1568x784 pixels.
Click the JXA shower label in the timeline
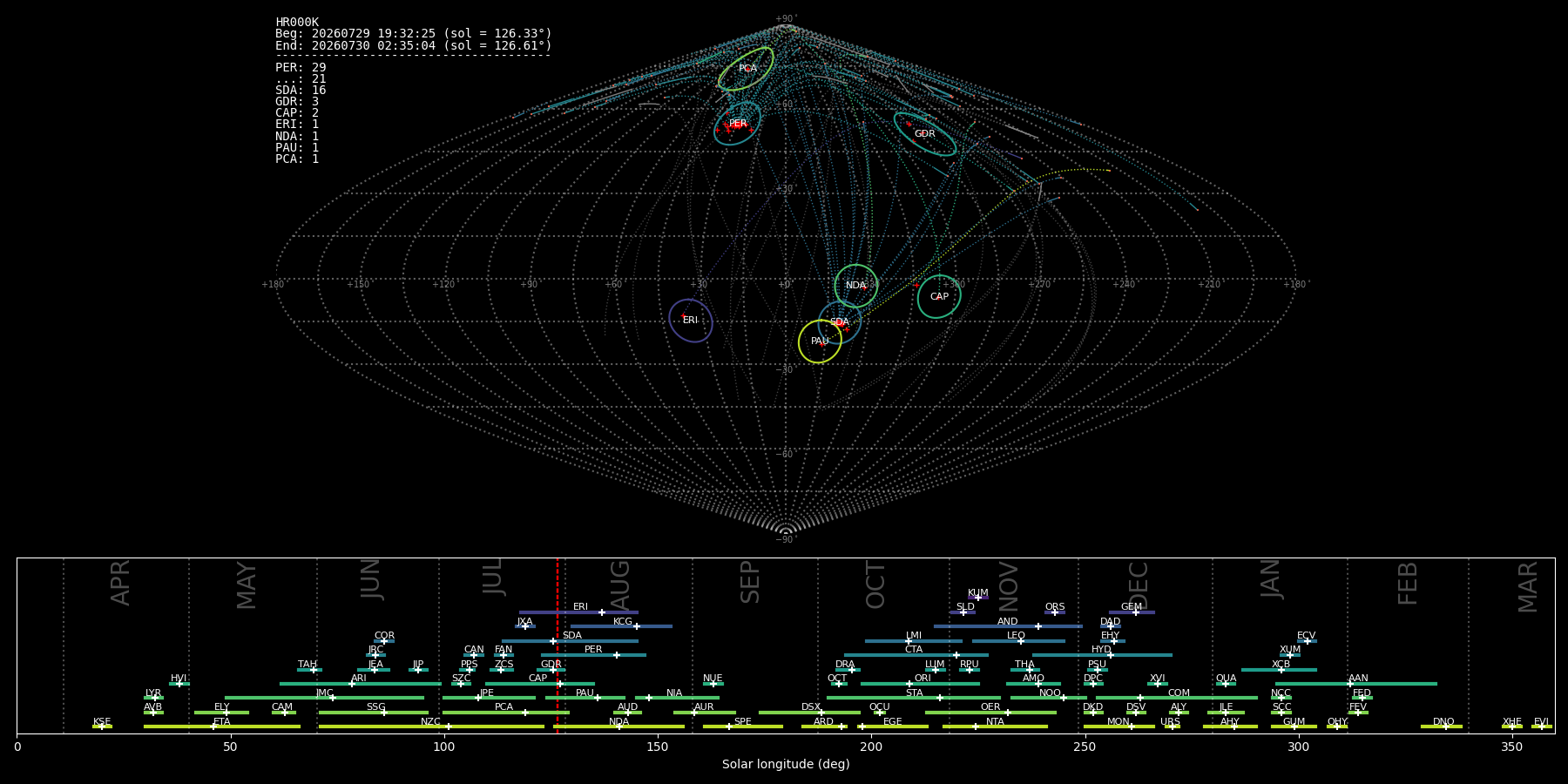point(524,622)
